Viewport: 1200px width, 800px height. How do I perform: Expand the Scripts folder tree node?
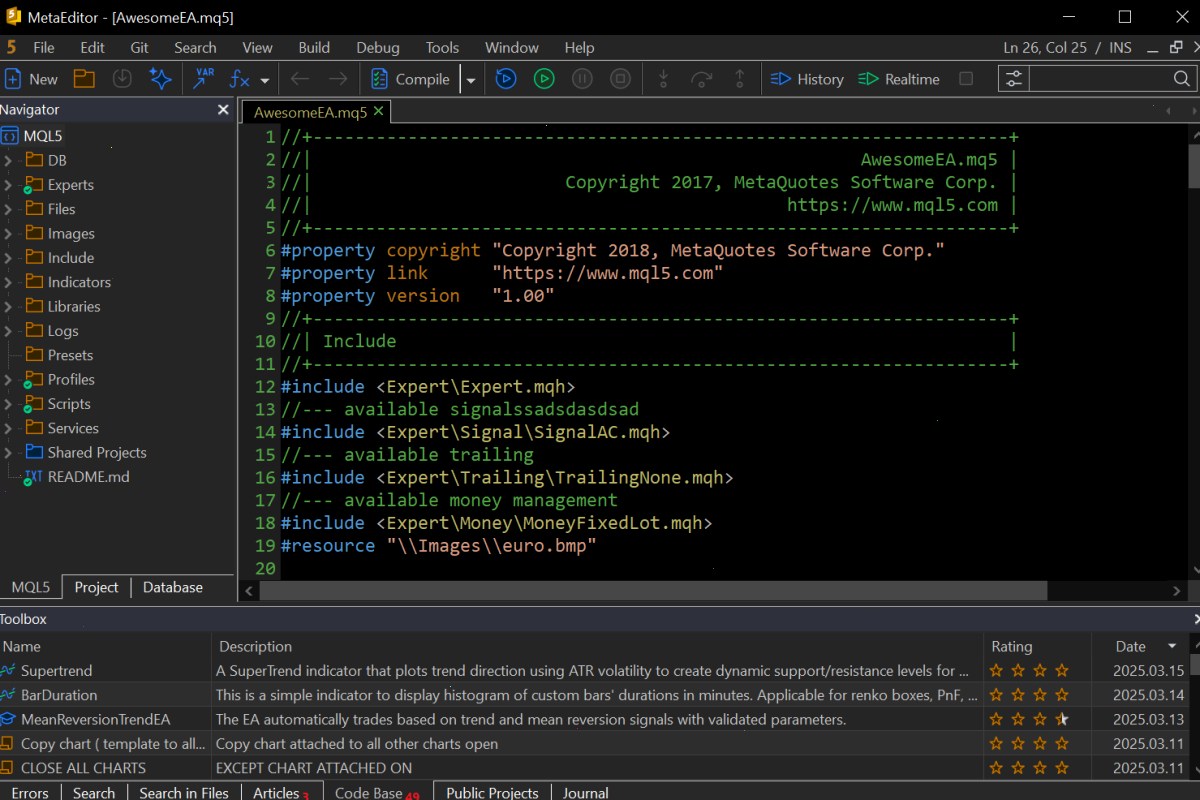(x=8, y=404)
